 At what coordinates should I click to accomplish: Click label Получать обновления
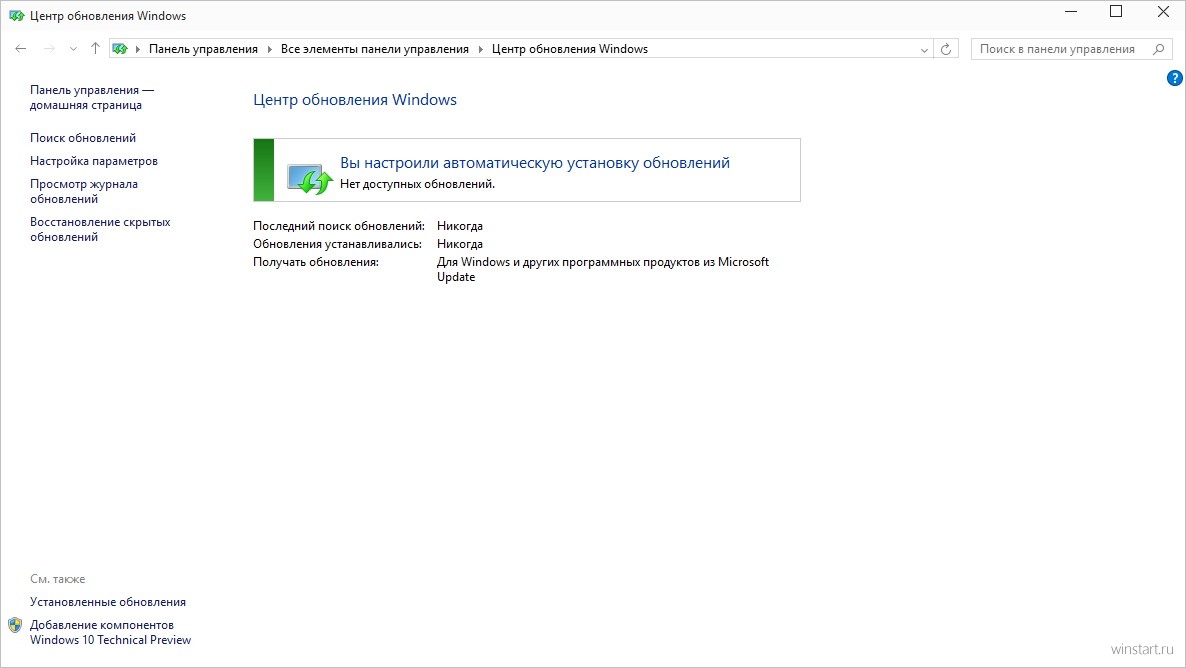pos(316,263)
